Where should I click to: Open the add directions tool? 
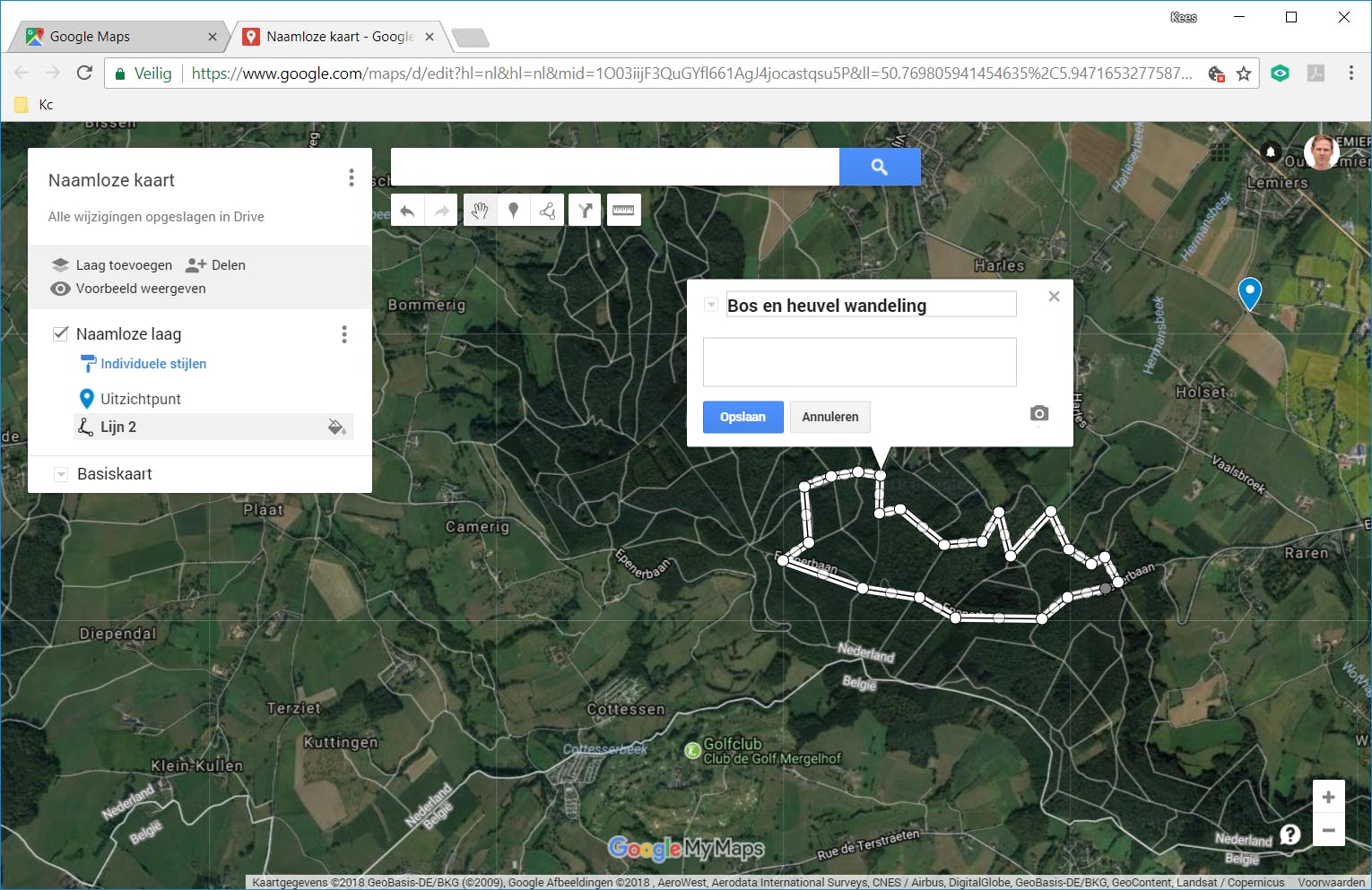(x=585, y=211)
